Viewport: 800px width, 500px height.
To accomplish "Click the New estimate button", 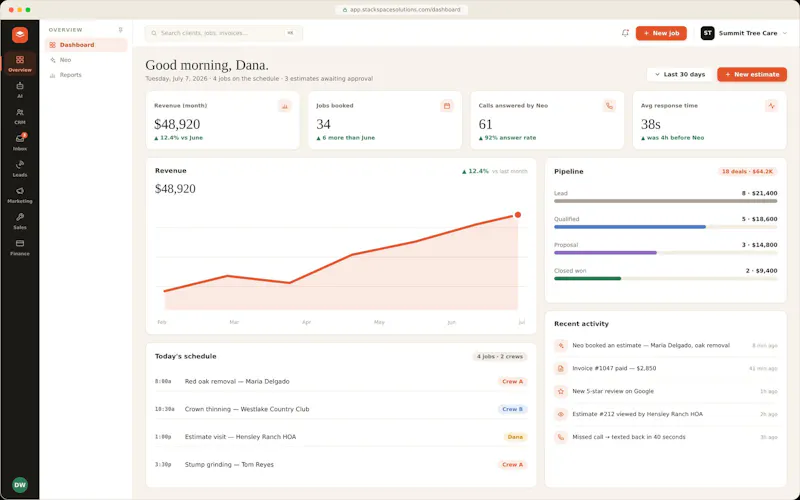I will tap(752, 74).
